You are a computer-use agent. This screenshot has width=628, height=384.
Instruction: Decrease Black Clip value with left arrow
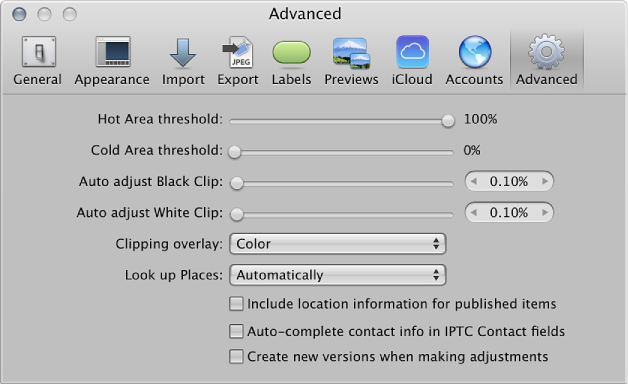474,181
